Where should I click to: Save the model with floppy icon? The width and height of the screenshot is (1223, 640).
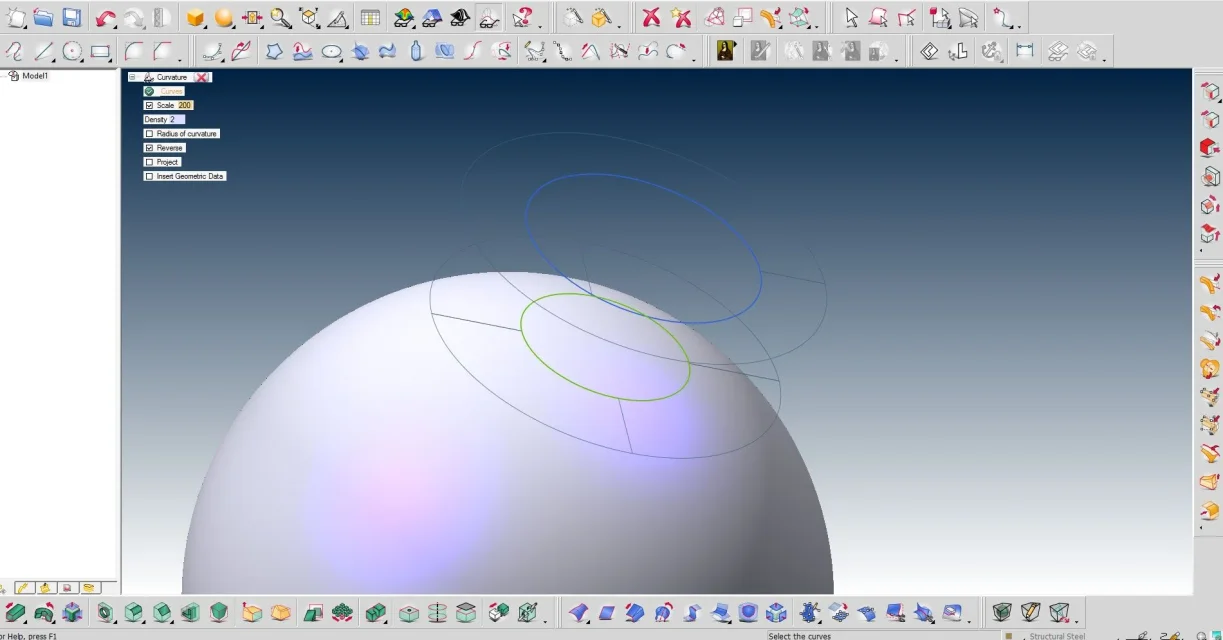[x=71, y=18]
